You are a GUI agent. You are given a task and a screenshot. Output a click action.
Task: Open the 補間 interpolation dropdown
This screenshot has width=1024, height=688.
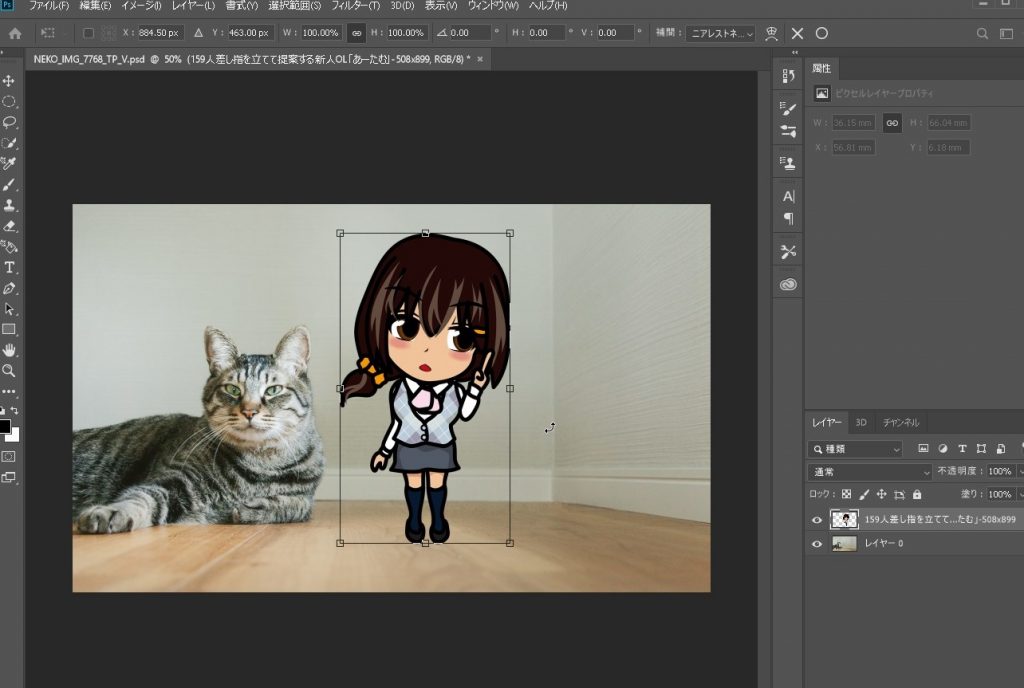[x=720, y=33]
